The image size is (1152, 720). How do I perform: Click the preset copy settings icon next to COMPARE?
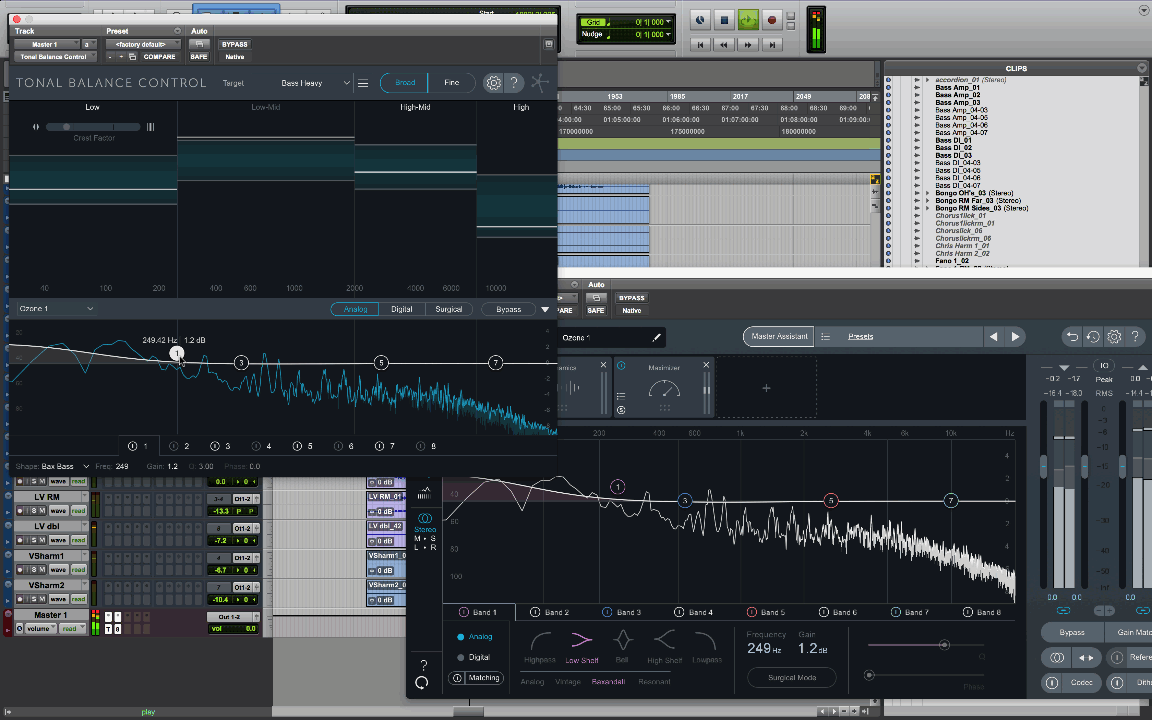[x=132, y=57]
